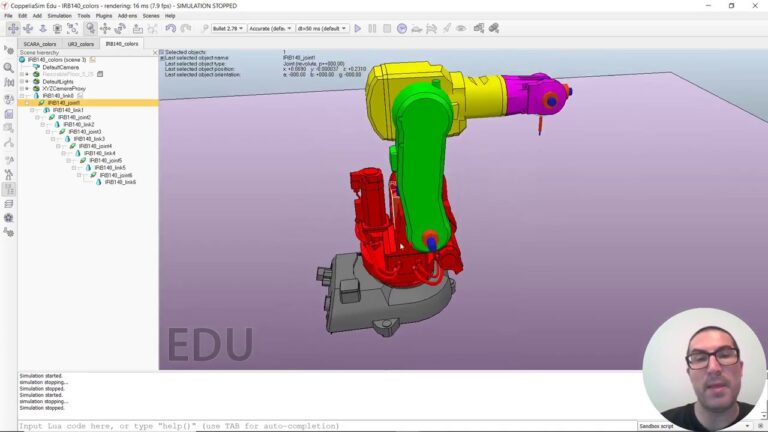Viewport: 768px width, 432px height.
Task: Redo the last undone action
Action: [x=186, y=28]
